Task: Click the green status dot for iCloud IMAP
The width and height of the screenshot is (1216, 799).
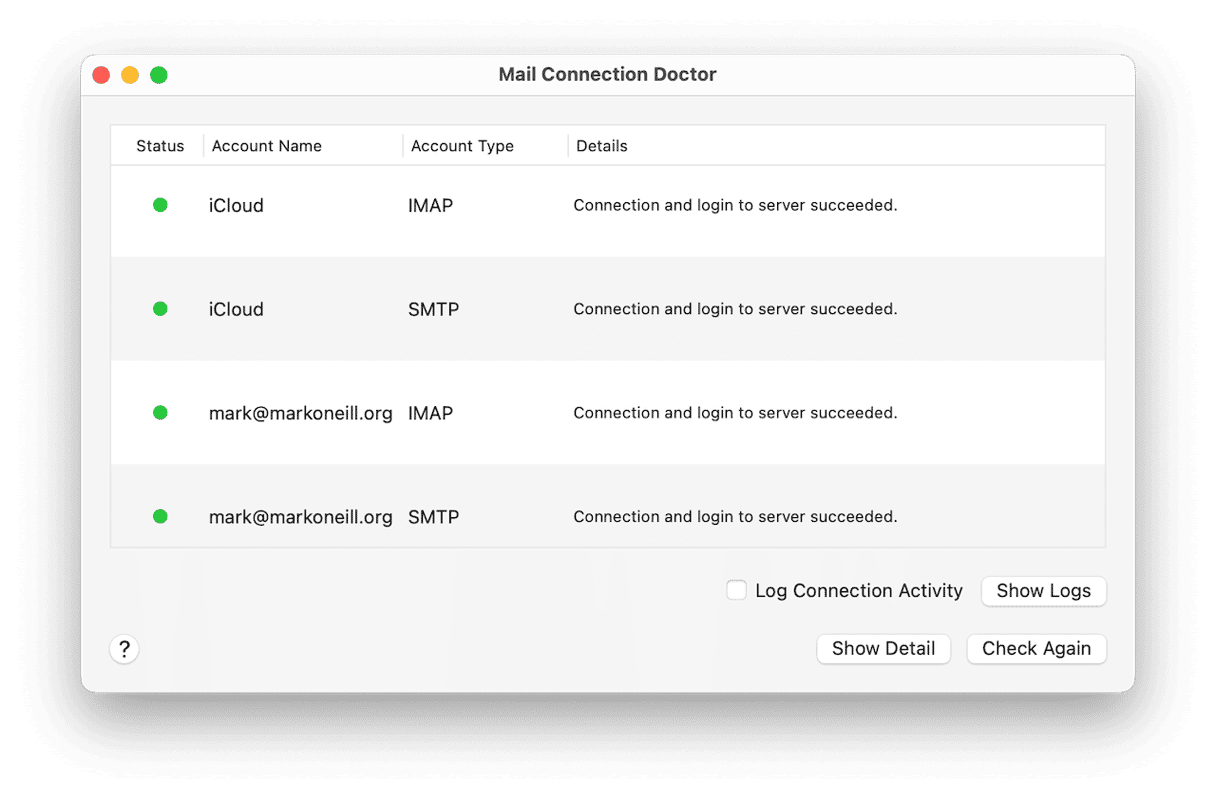Action: pyautogui.click(x=160, y=205)
